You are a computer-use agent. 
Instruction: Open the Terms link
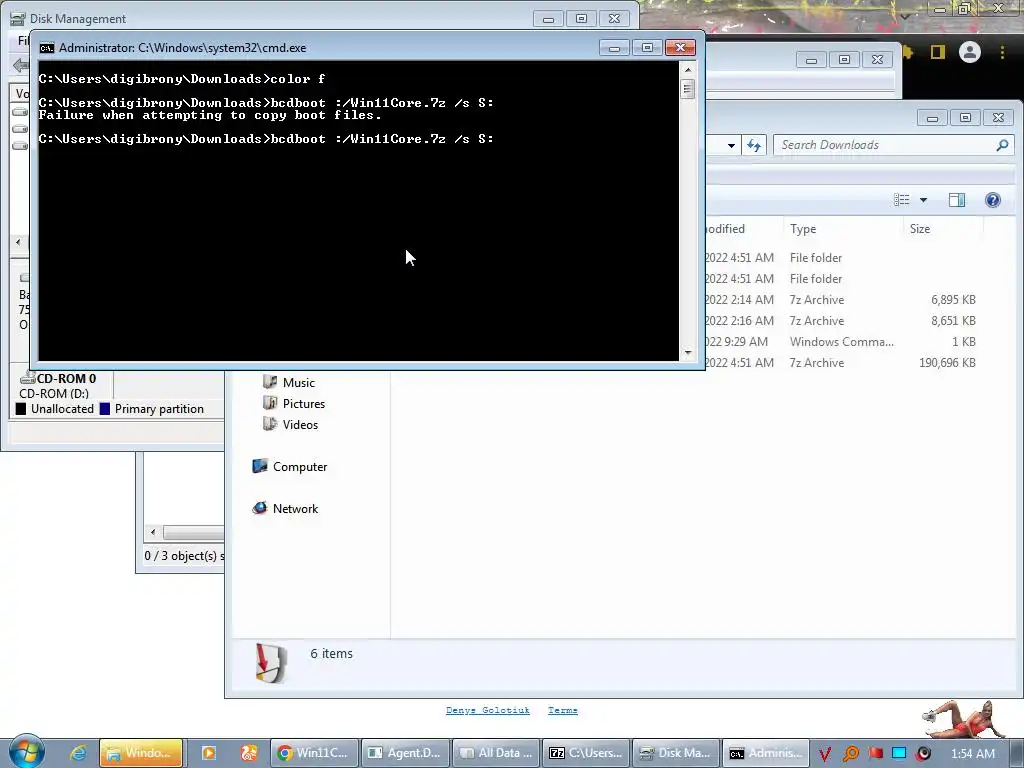(562, 710)
